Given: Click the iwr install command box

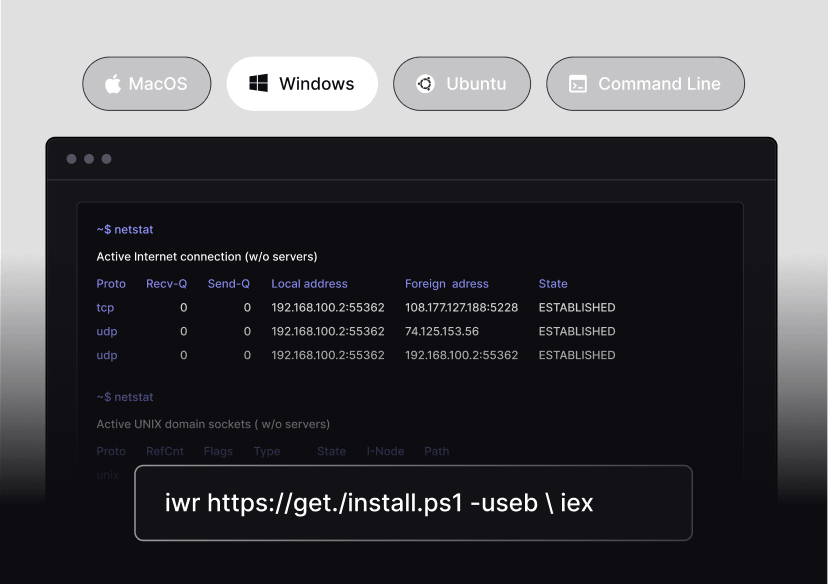Looking at the screenshot, I should (x=413, y=503).
